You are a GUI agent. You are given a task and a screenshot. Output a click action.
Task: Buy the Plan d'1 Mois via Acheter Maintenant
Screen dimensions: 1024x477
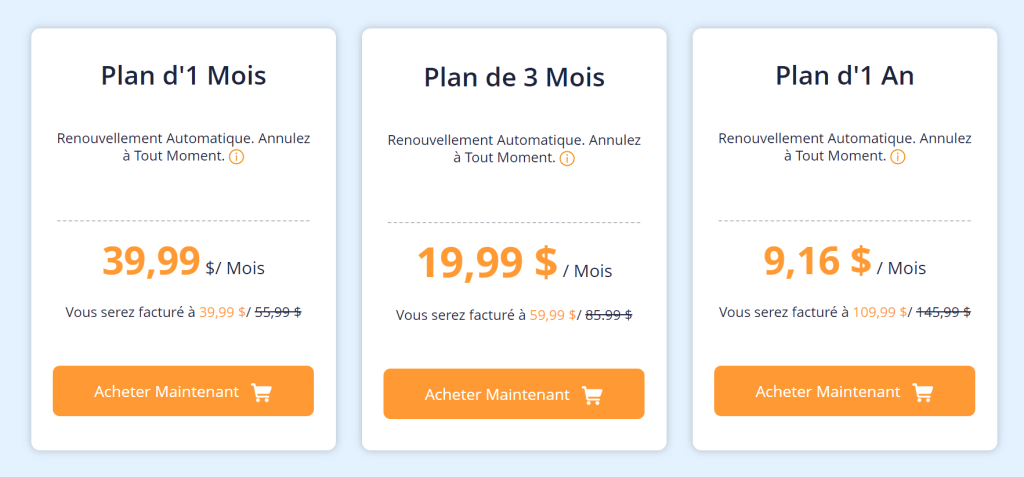pos(184,391)
